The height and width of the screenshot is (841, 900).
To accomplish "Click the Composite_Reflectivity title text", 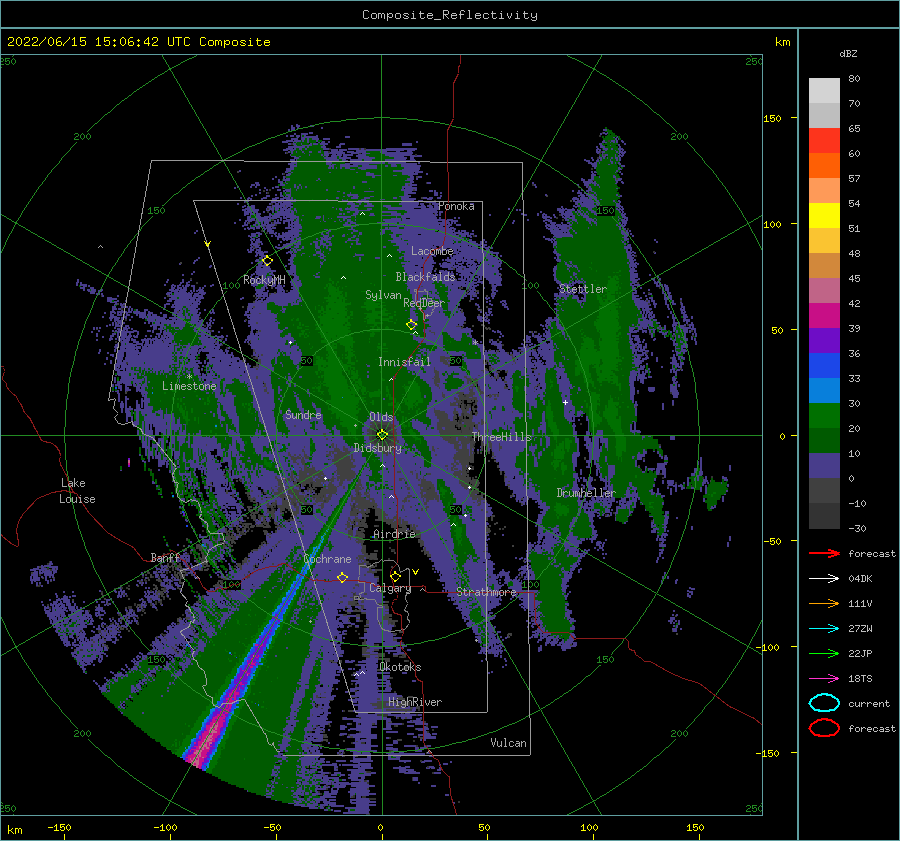I will tap(450, 15).
